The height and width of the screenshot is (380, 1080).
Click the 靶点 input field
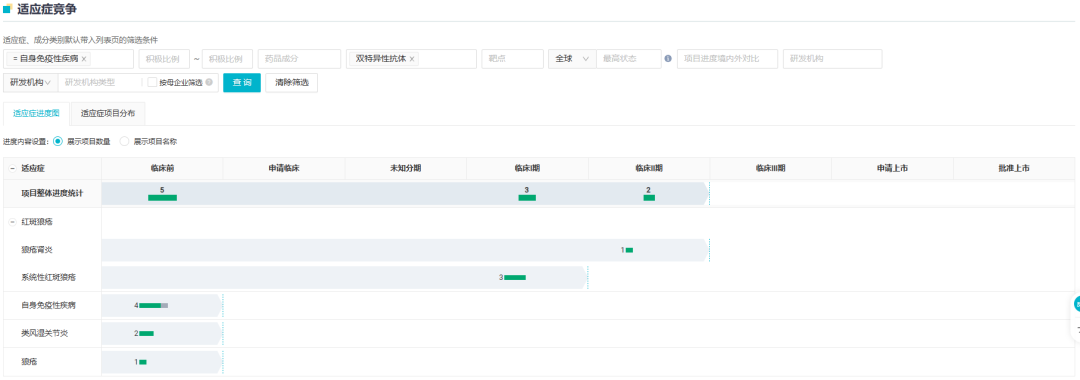[x=512, y=59]
